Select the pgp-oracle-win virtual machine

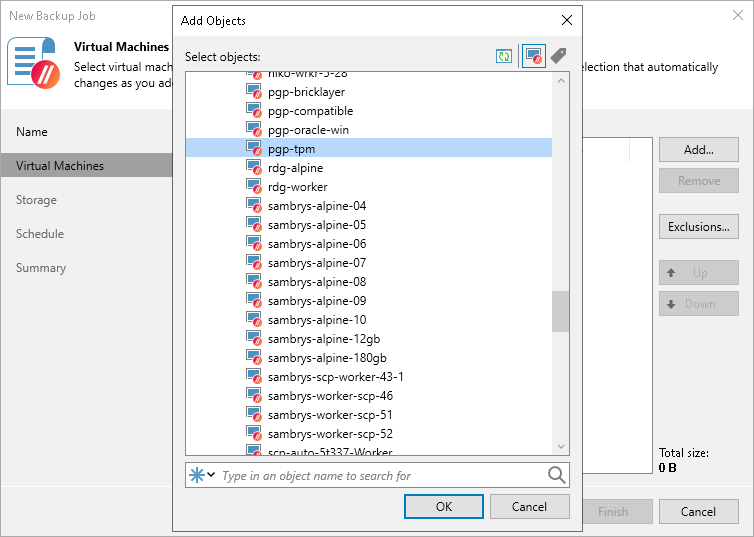tap(308, 130)
